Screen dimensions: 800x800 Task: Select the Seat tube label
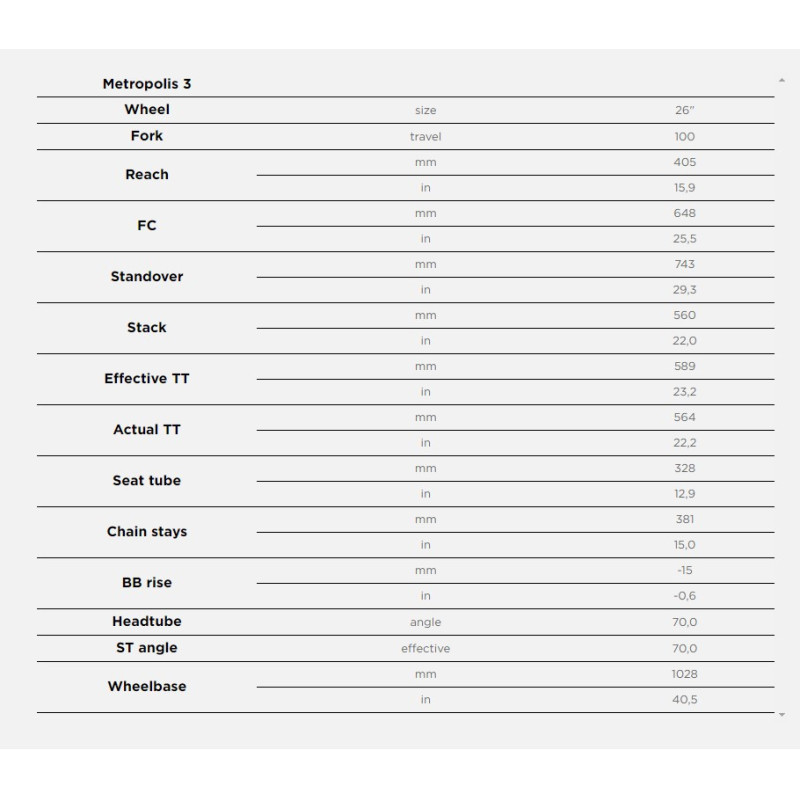(147, 481)
